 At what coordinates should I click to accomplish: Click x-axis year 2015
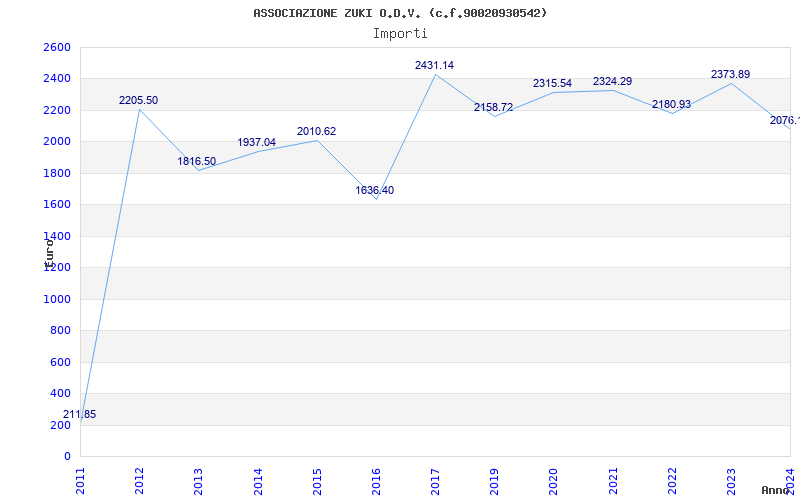317,481
